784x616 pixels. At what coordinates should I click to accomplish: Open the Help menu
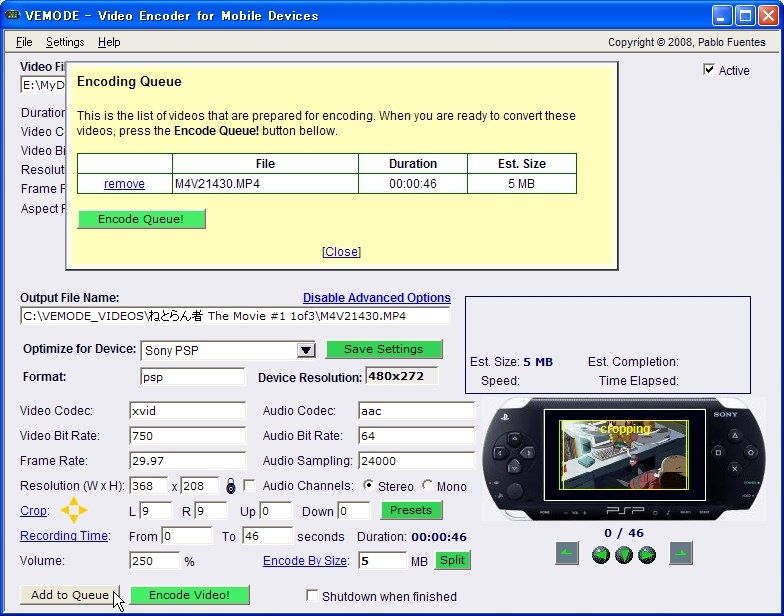pos(109,42)
